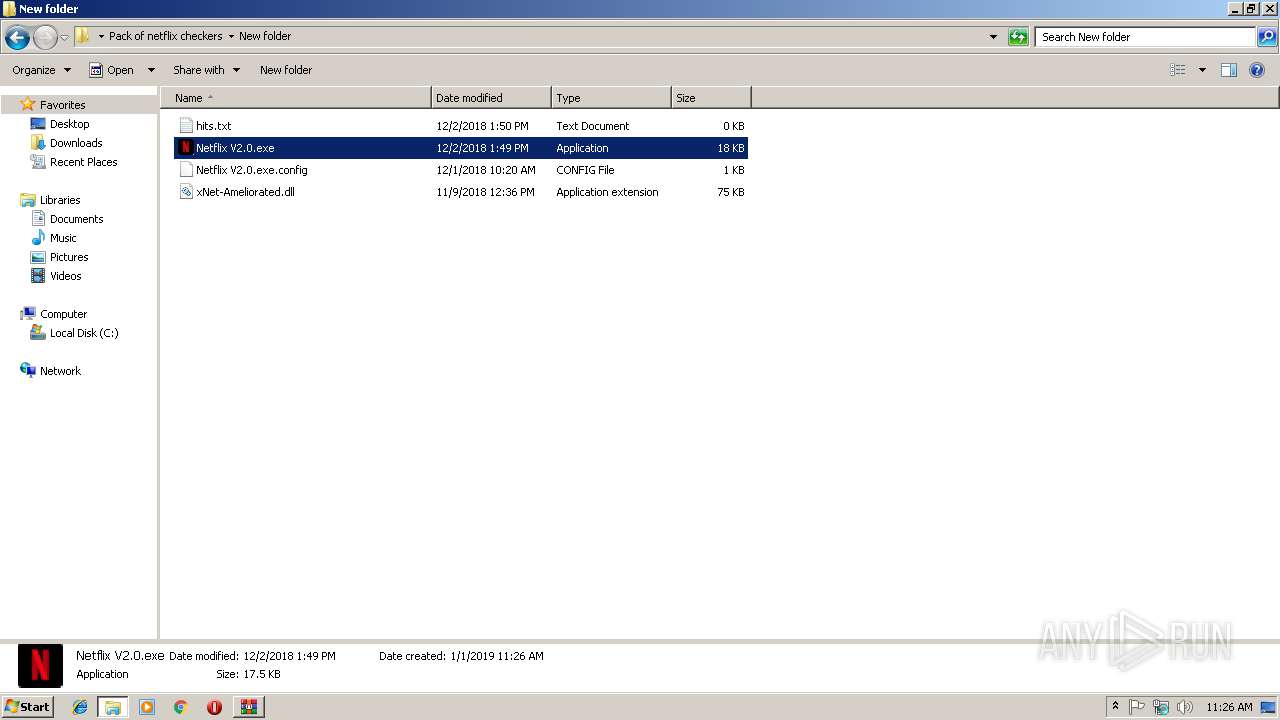This screenshot has width=1280, height=720.
Task: Click the New folder button
Action: click(x=286, y=70)
